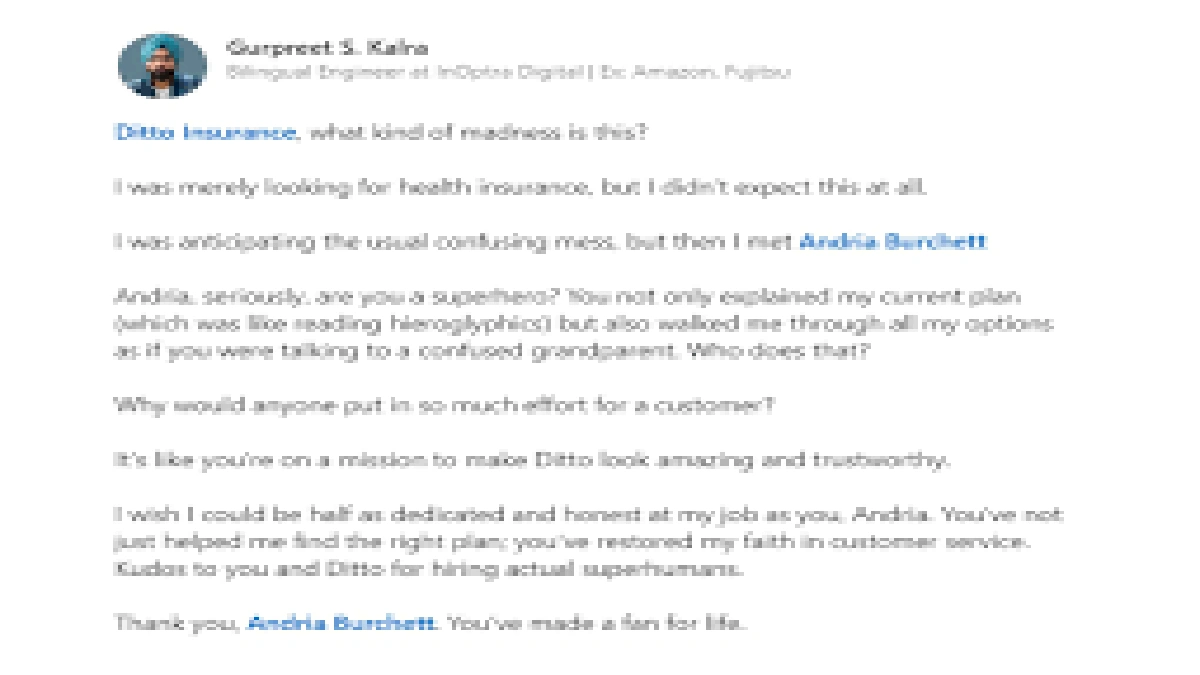Click Gurpreet S. Kalra's profile photo
The width and height of the screenshot is (1200, 675).
pyautogui.click(x=162, y=65)
